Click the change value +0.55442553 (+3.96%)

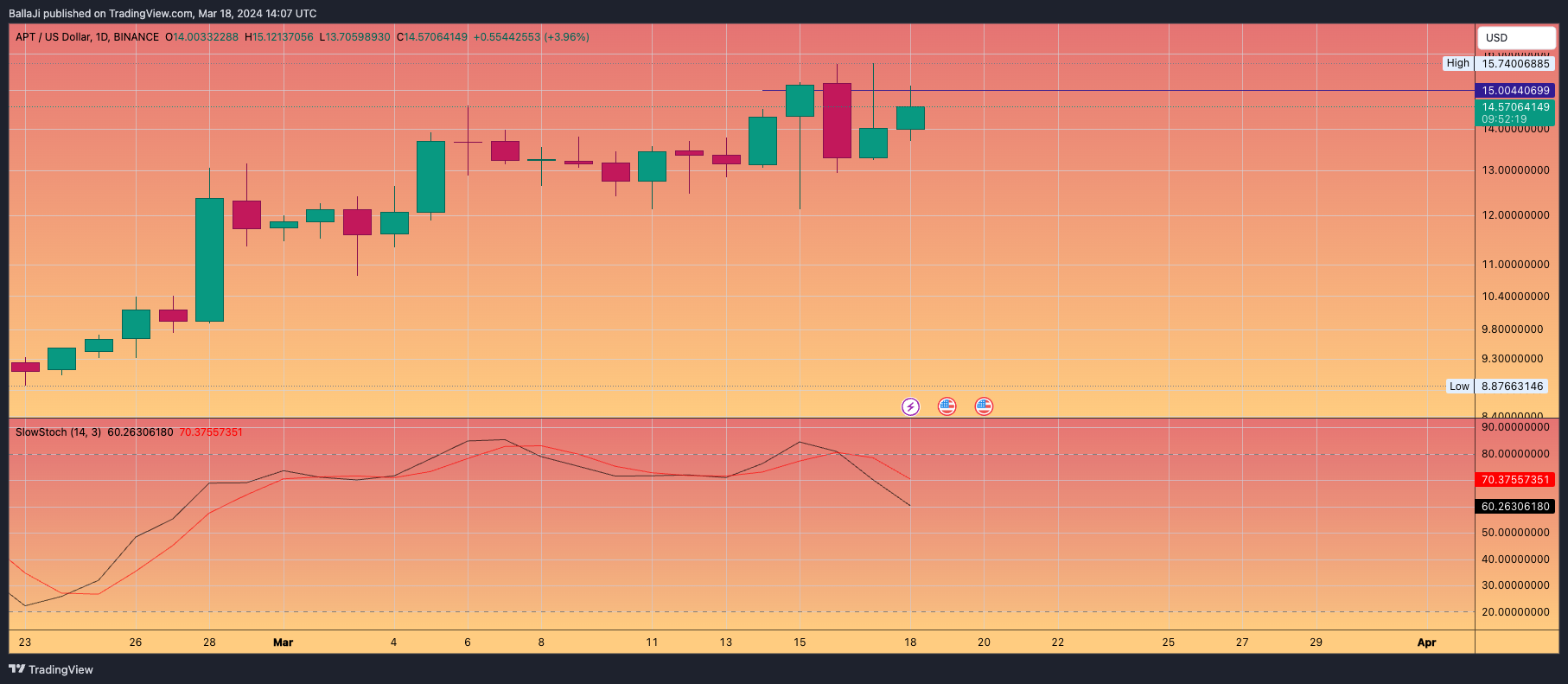click(532, 37)
